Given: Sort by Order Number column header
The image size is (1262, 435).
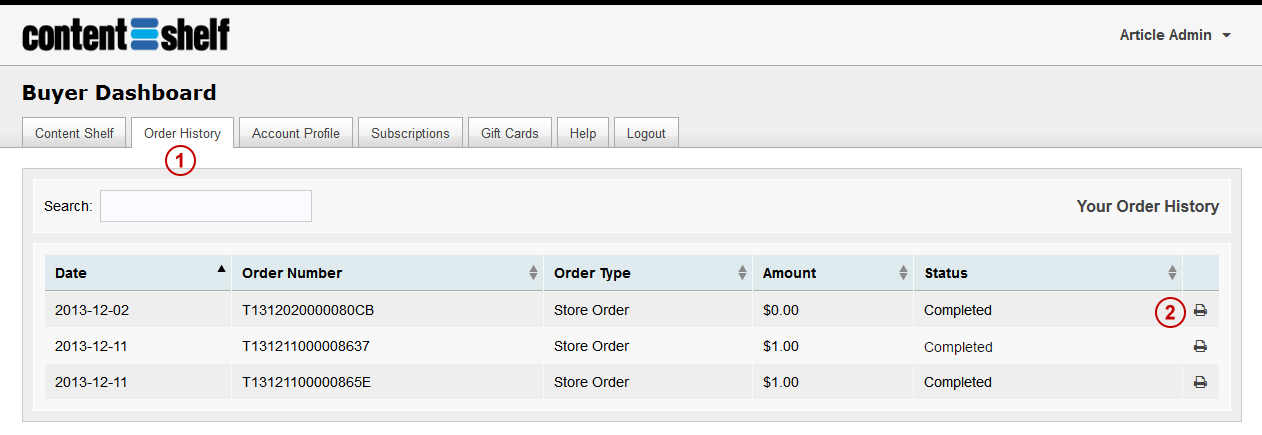Looking at the screenshot, I should point(387,273).
